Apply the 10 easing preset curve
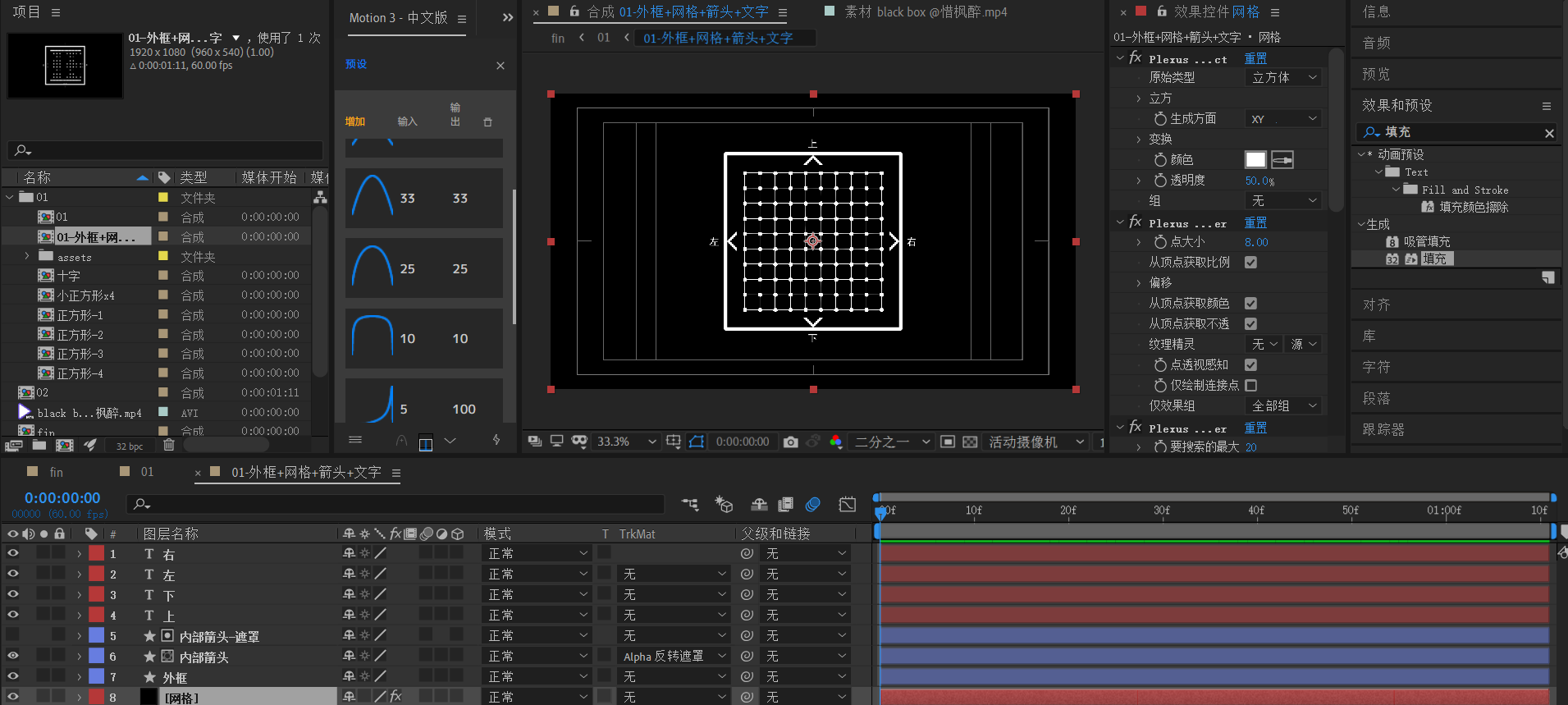 (x=423, y=338)
